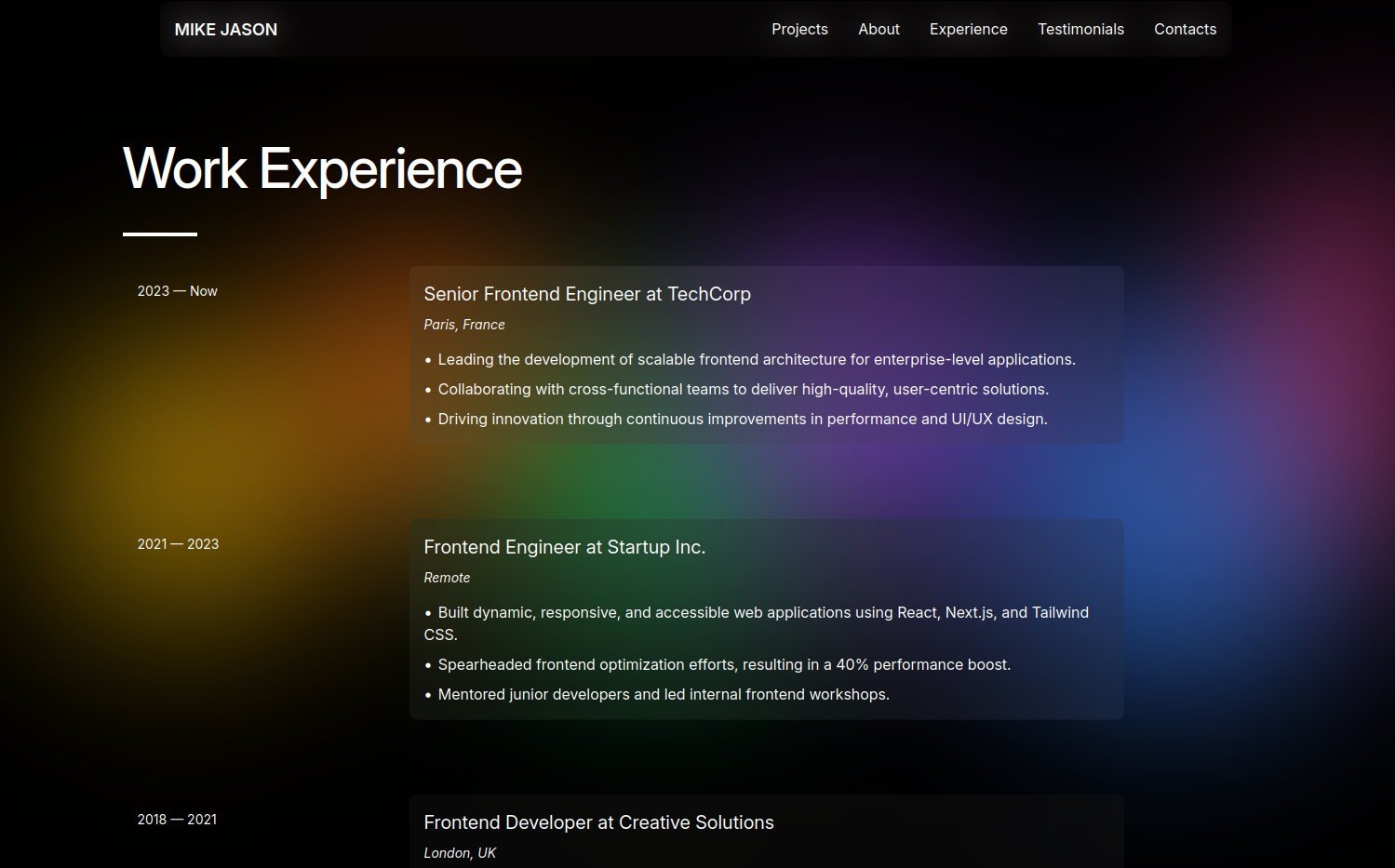The width and height of the screenshot is (1395, 868).
Task: Click the 2023 — Now date label
Action: 177,291
